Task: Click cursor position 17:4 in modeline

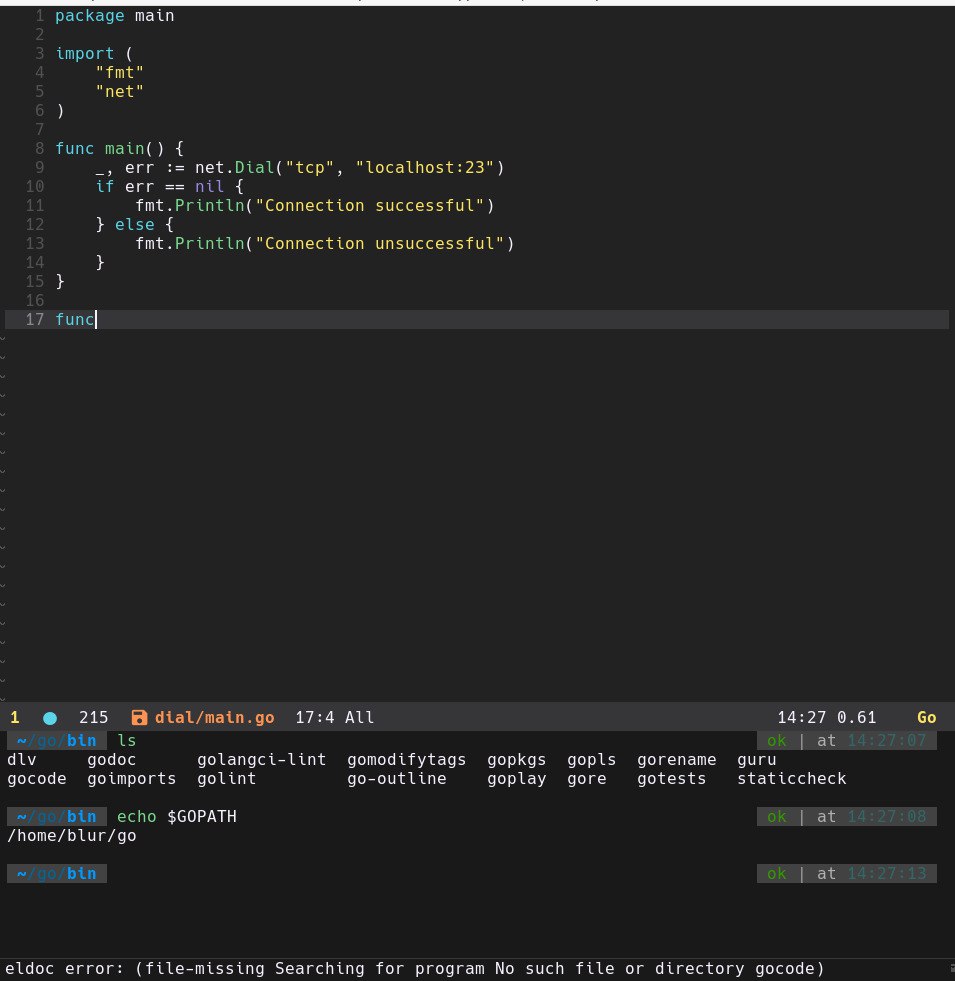Action: pyautogui.click(x=315, y=718)
